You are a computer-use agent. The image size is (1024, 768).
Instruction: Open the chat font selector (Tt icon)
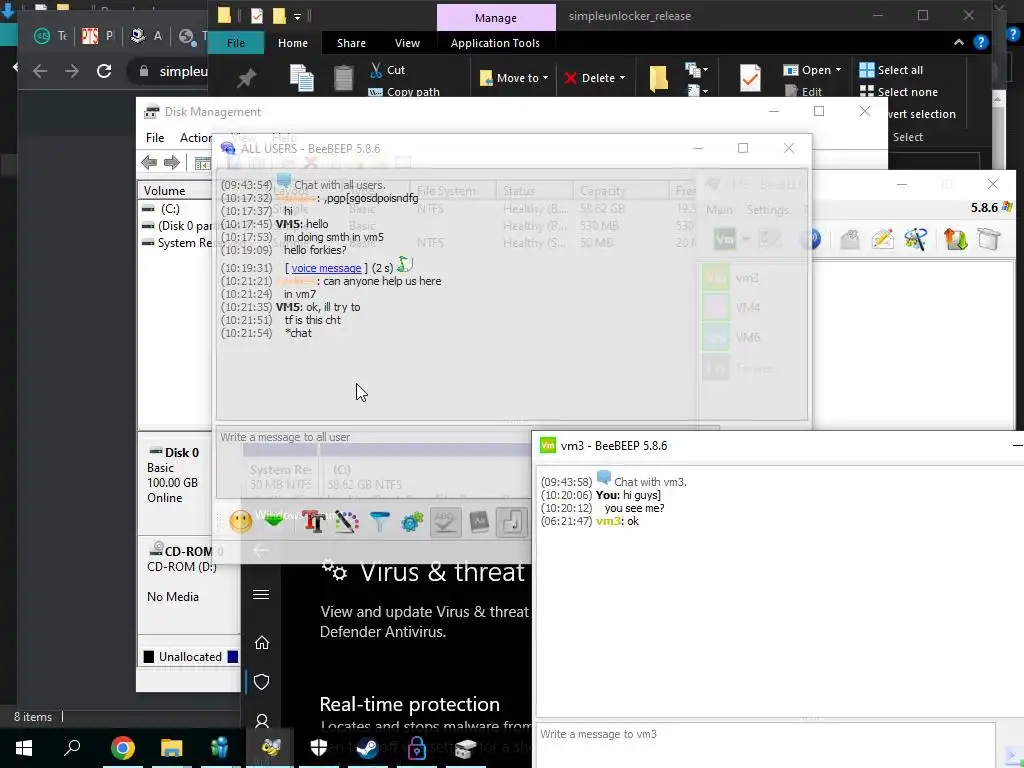(x=313, y=521)
